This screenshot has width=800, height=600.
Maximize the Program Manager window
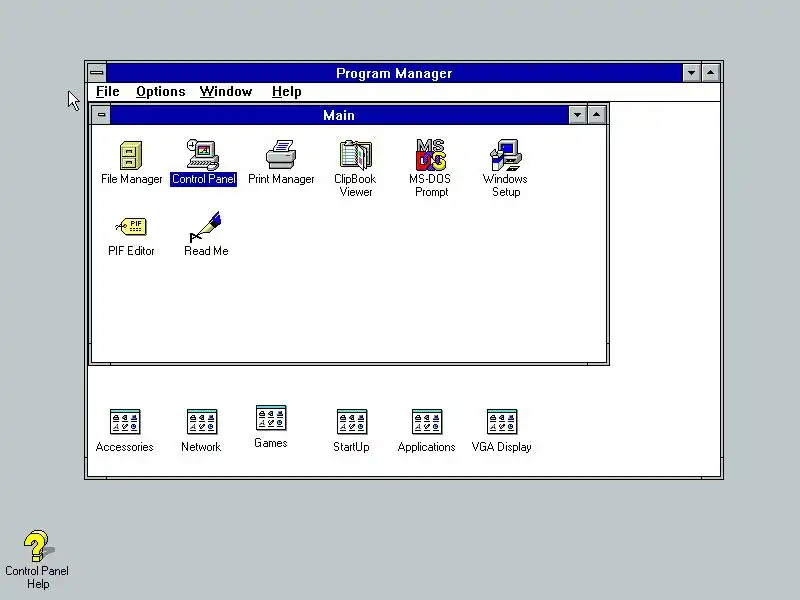(x=711, y=72)
